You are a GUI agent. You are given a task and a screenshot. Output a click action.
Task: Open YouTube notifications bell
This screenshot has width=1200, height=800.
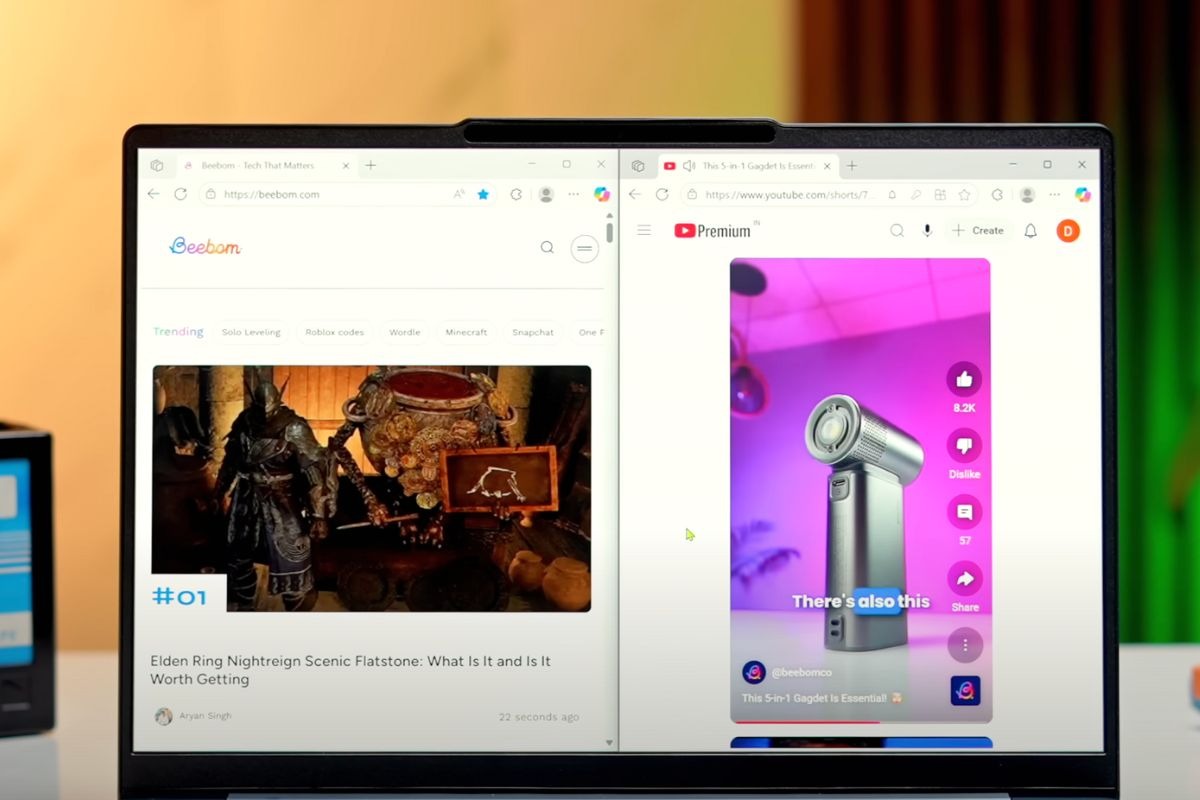[x=1030, y=230]
